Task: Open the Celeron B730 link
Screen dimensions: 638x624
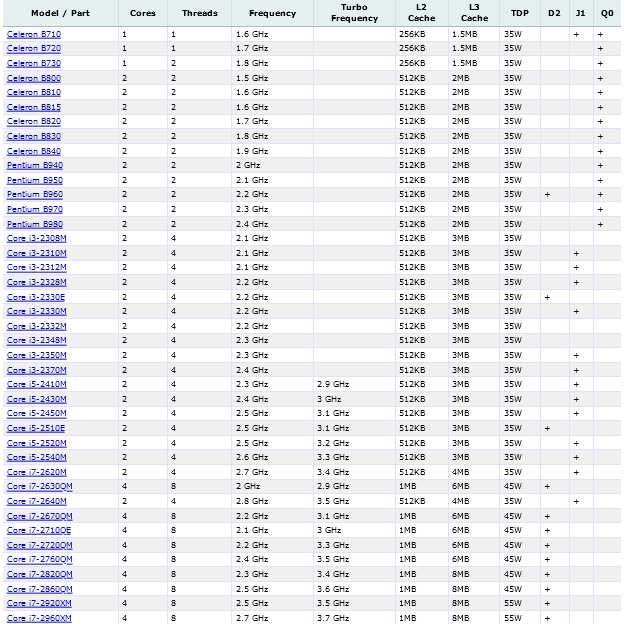Action: click(x=34, y=63)
